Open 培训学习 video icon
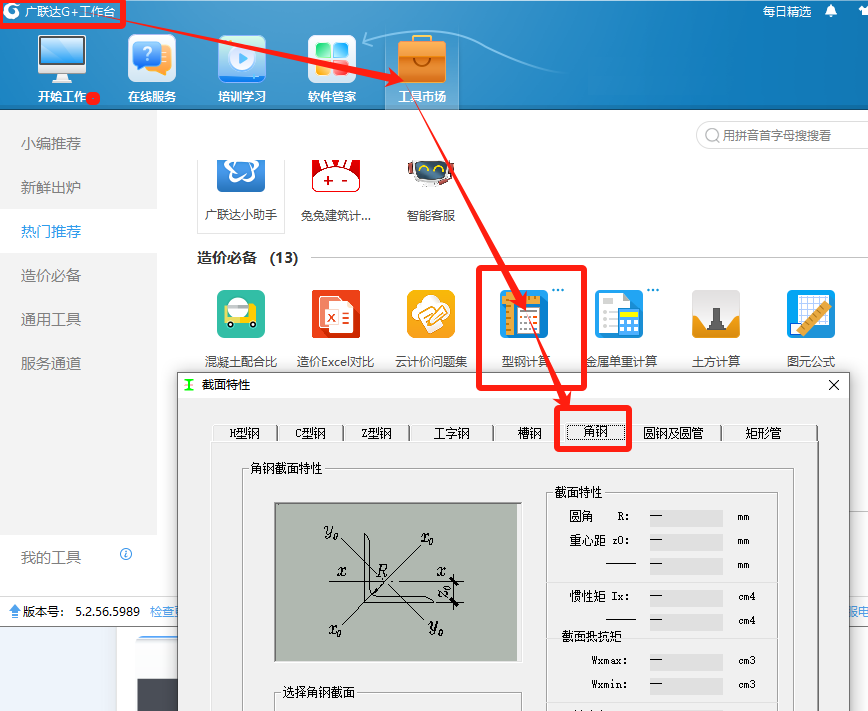Image resolution: width=868 pixels, height=711 pixels. pos(242,59)
